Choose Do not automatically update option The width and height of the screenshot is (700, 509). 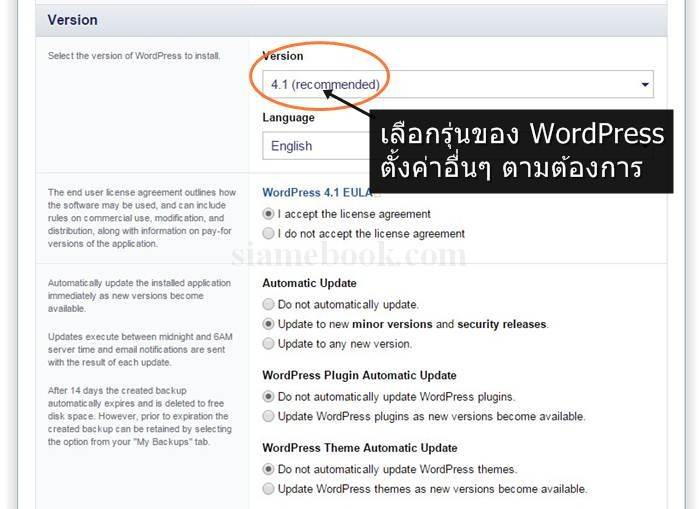pos(268,305)
